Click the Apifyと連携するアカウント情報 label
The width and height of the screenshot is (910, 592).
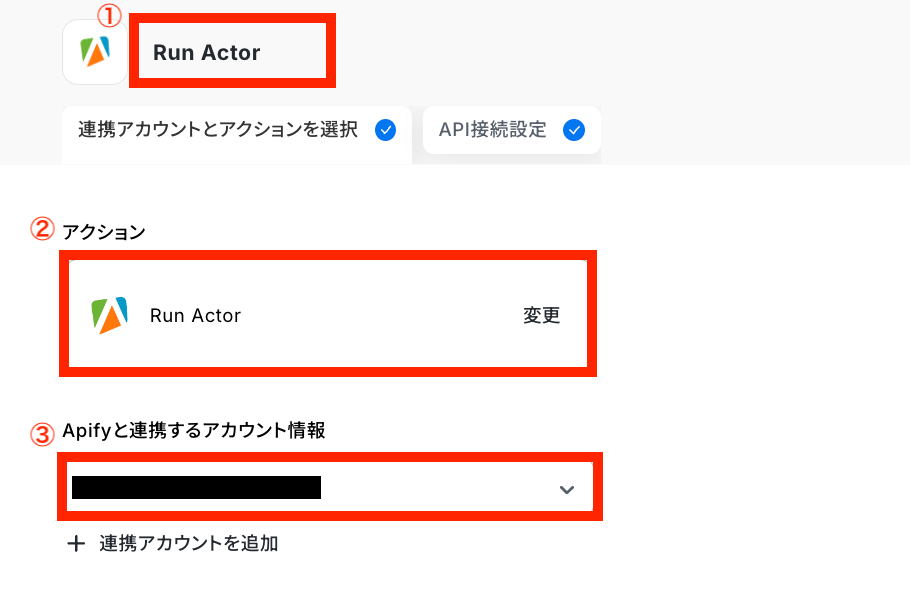(x=194, y=431)
